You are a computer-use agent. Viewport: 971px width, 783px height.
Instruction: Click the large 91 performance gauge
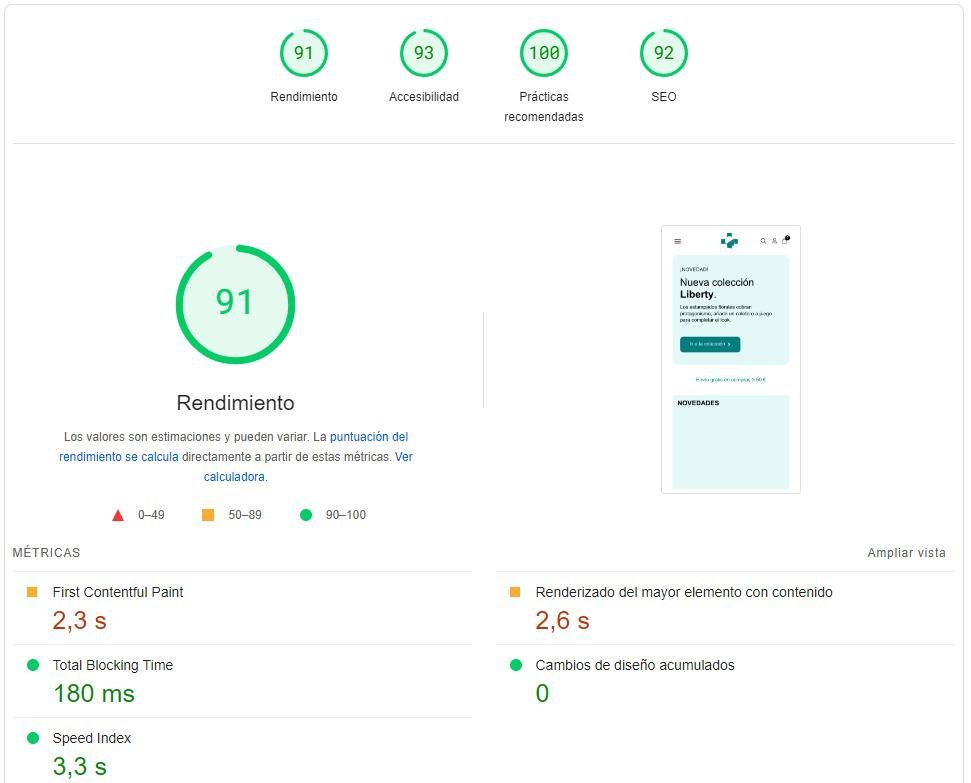coord(235,304)
